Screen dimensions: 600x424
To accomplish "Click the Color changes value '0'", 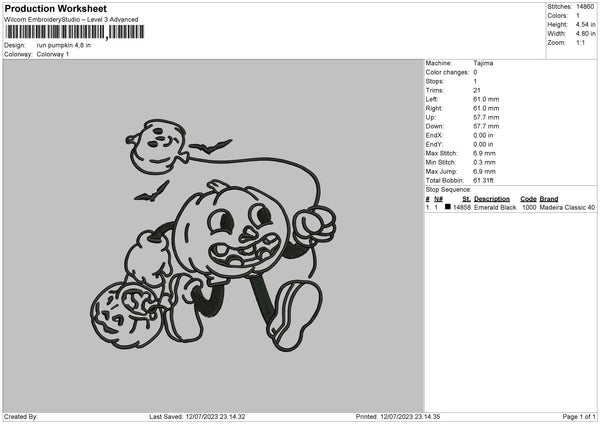I will 475,72.
